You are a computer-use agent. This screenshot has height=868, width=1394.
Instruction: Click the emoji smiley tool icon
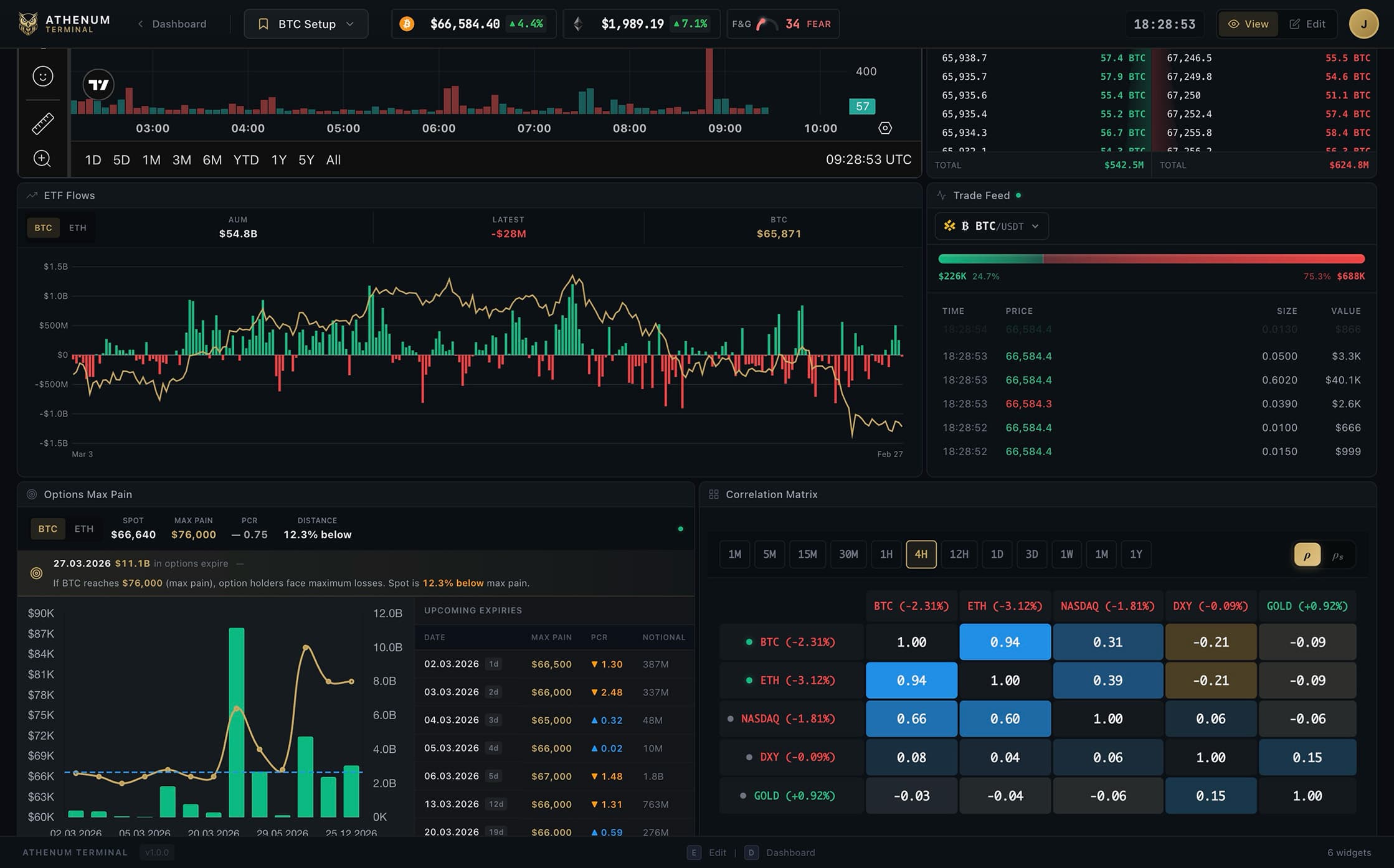(43, 77)
